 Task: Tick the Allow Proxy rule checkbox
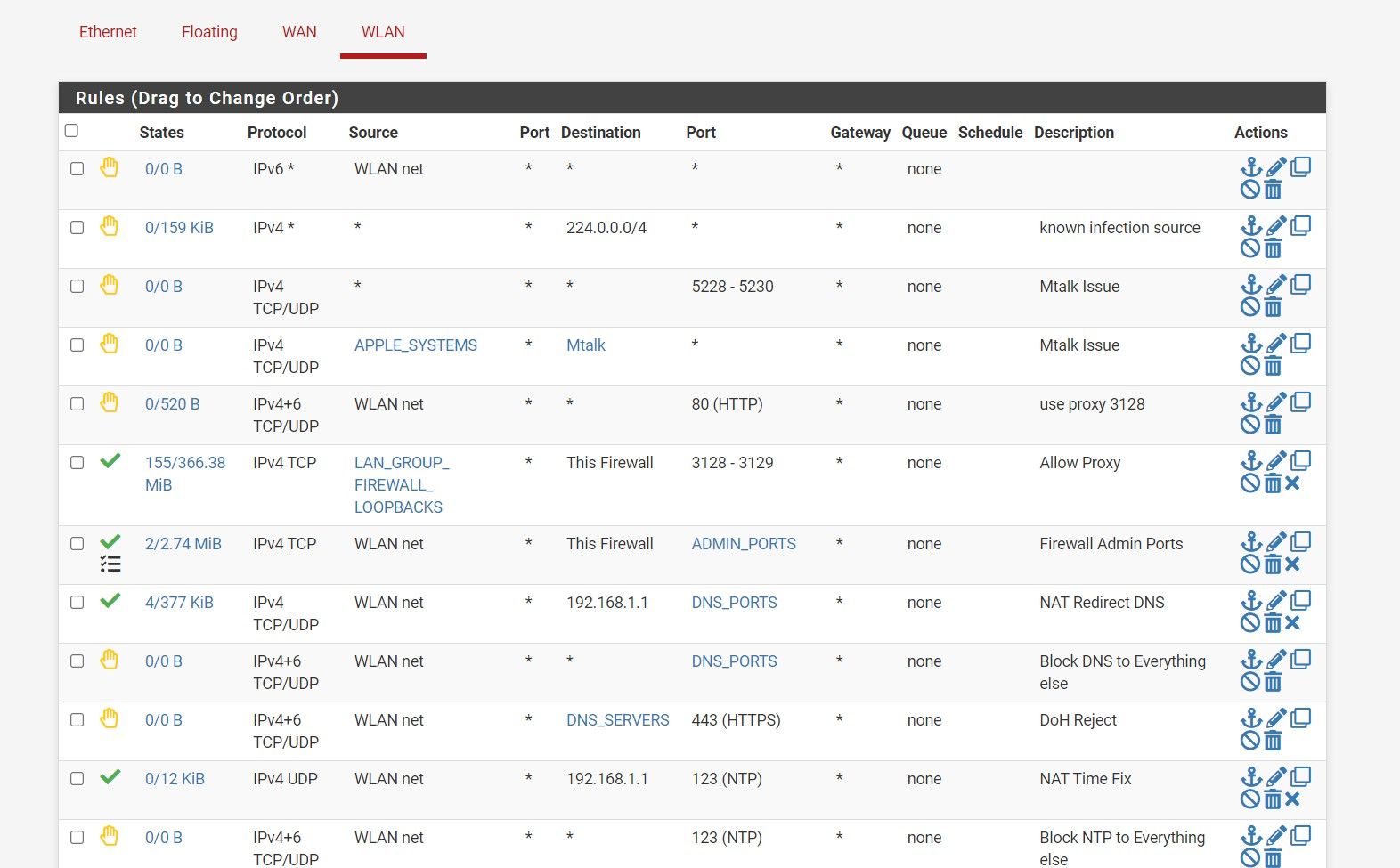tap(77, 463)
